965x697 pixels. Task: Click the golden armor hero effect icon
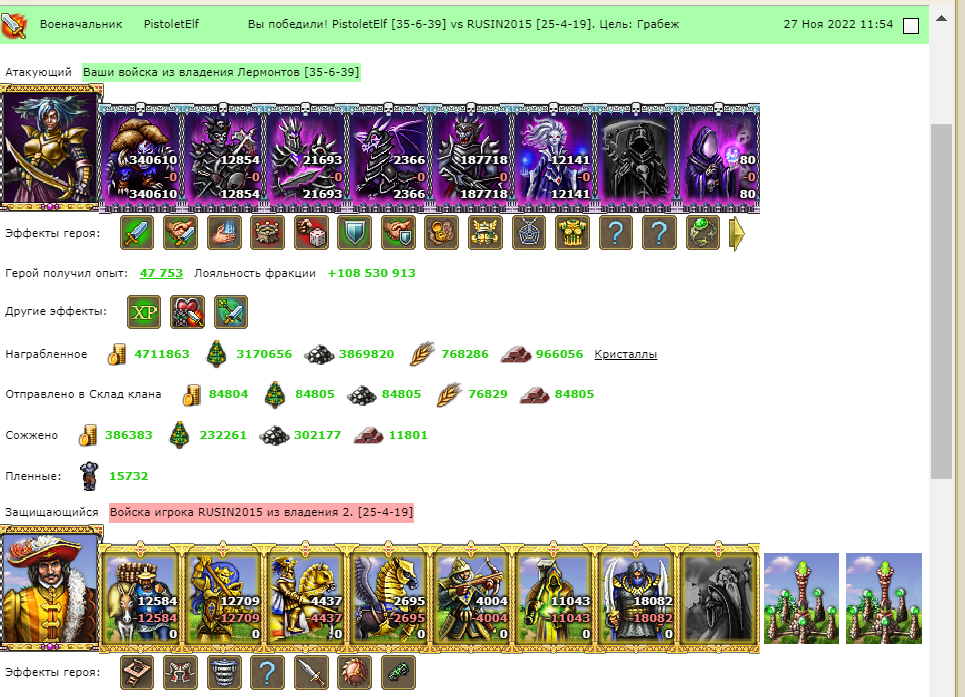coord(572,233)
